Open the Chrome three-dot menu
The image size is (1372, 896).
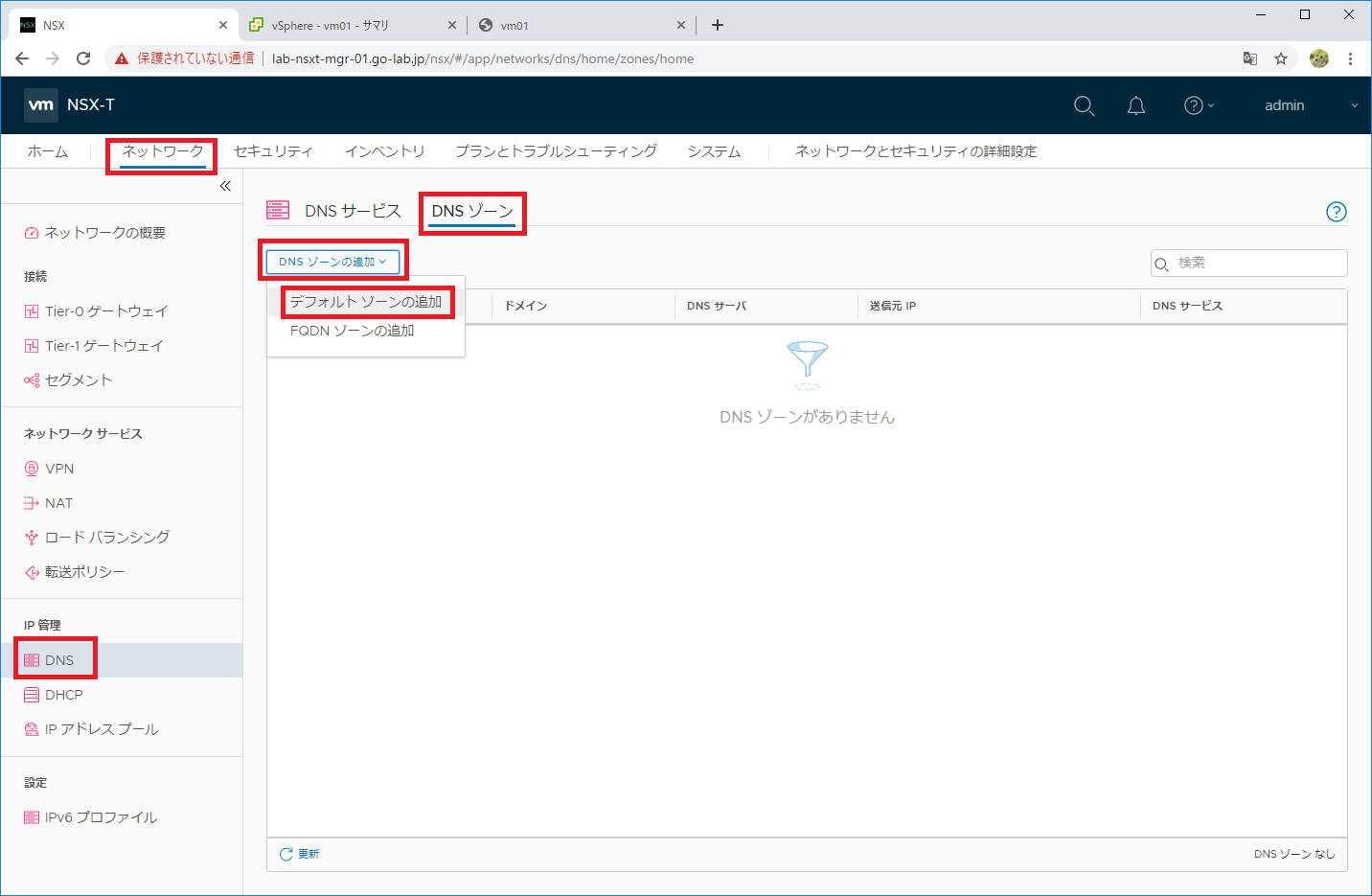coord(1350,58)
